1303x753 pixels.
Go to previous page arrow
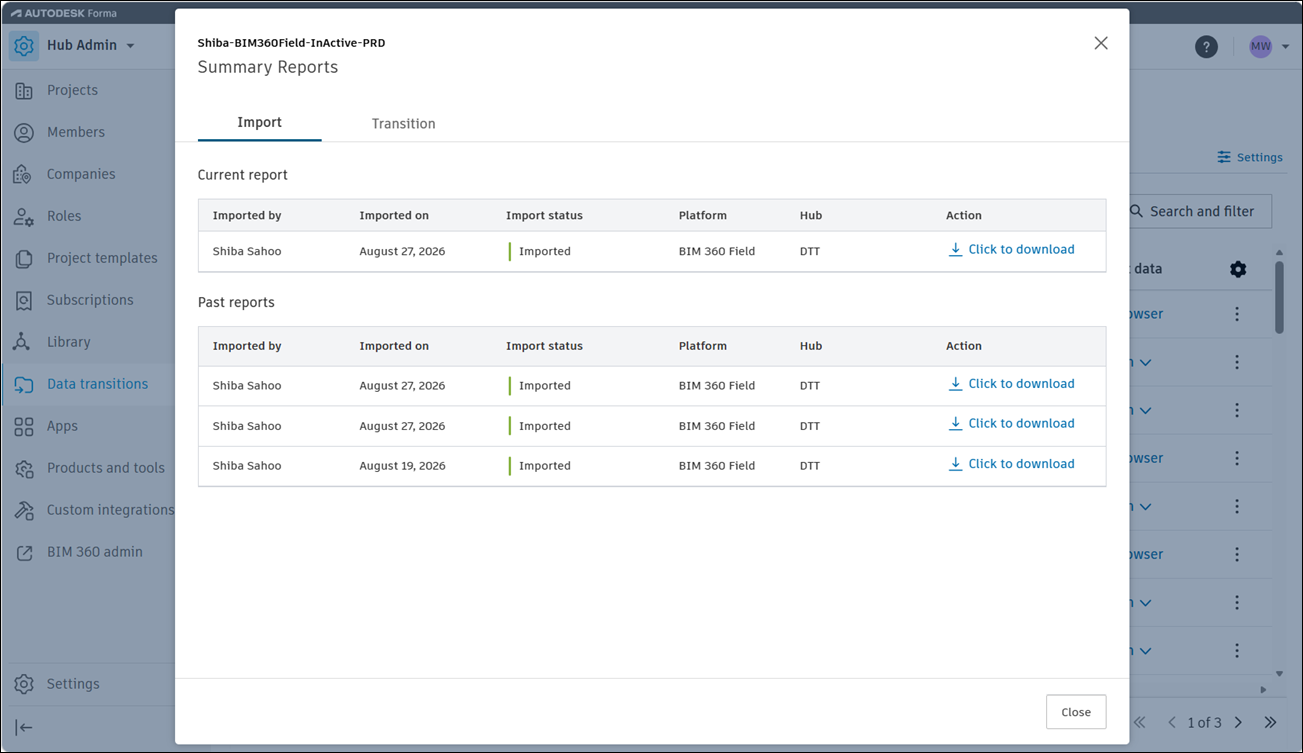pyautogui.click(x=1172, y=722)
